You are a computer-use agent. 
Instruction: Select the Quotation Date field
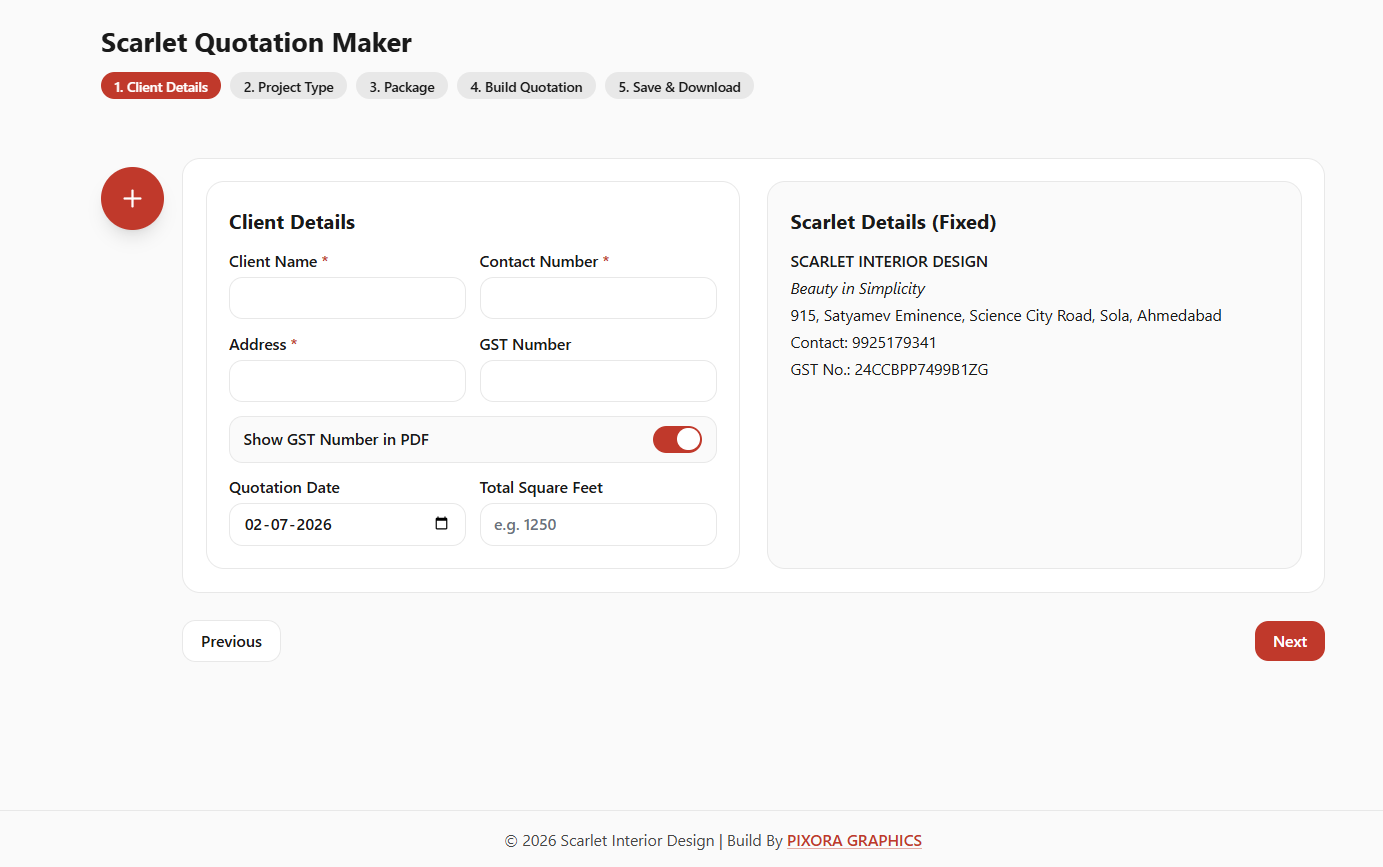click(347, 524)
